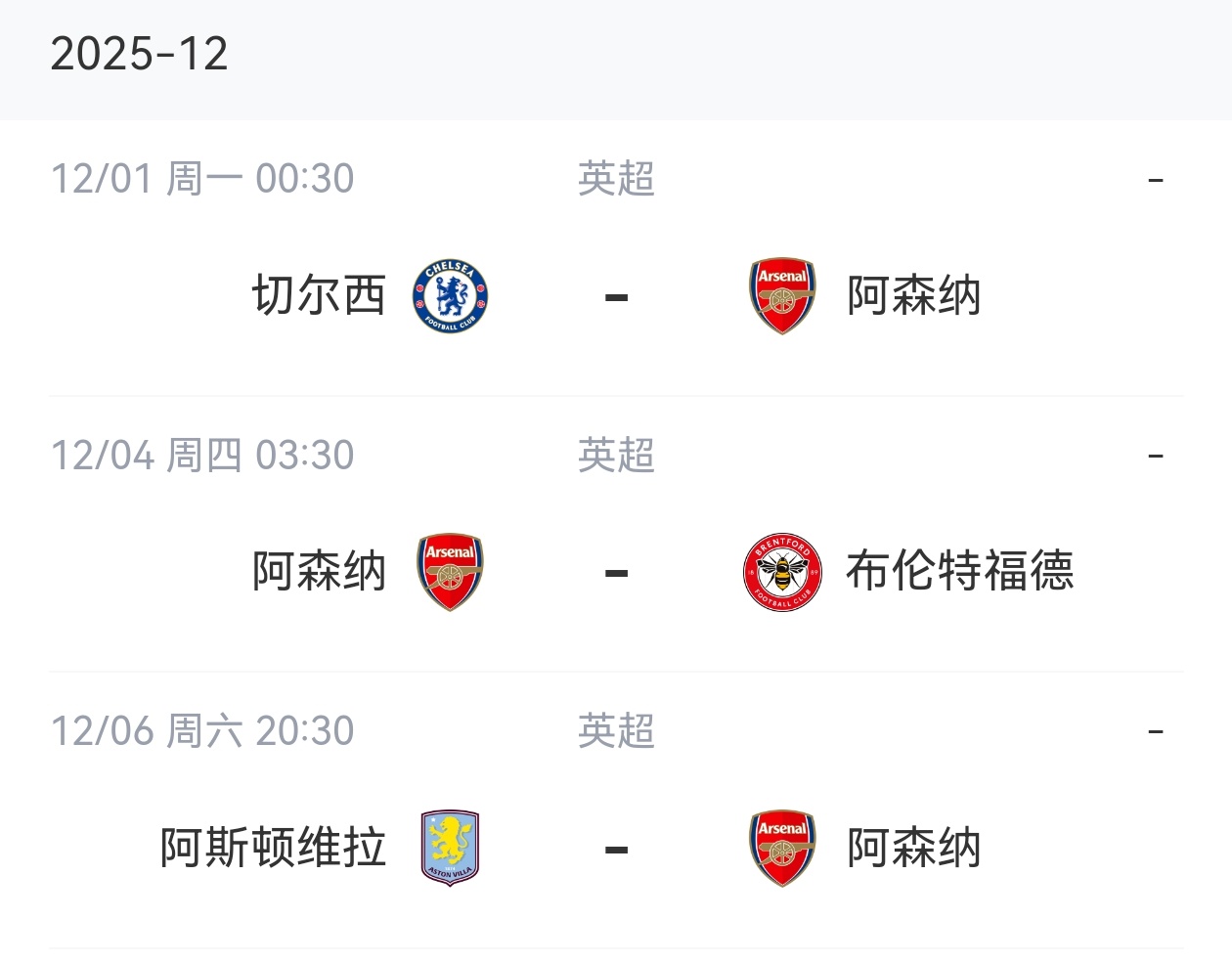
Task: Open 12/06 周六 20:30 match details
Action: pyautogui.click(x=202, y=731)
